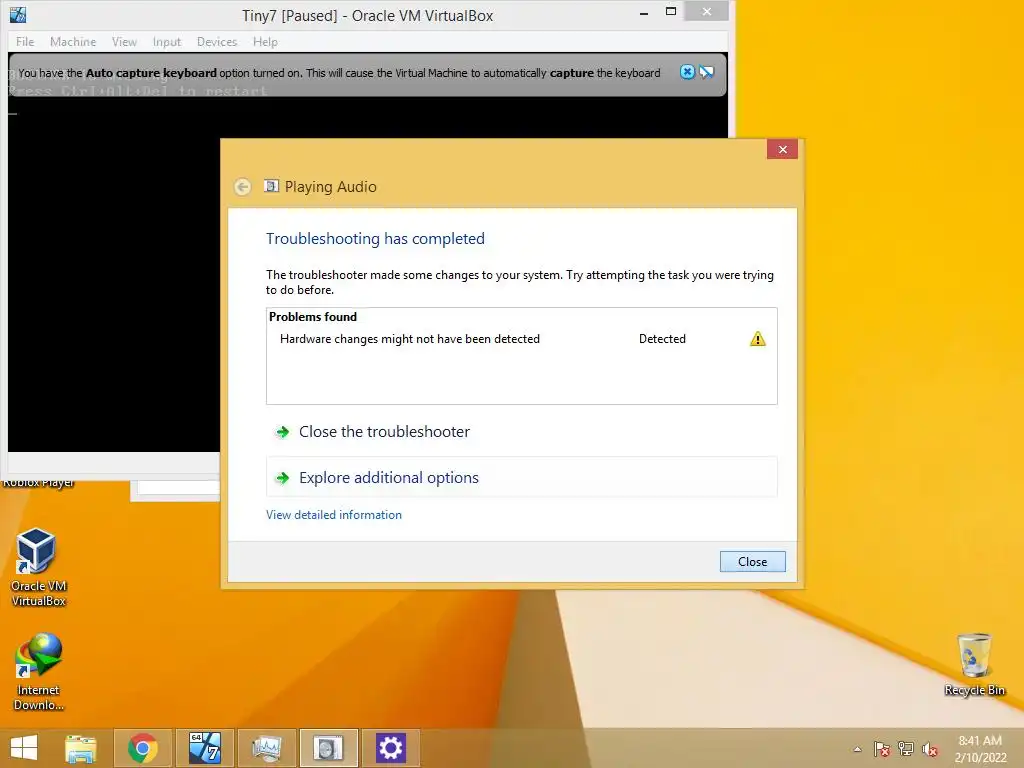Viewport: 1024px width, 768px height.
Task: Click the warning icon next to Detected
Action: [758, 339]
